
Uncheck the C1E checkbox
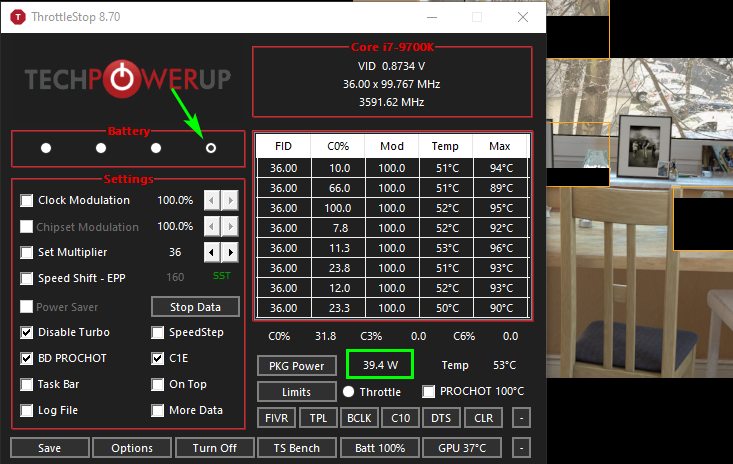[x=158, y=358]
